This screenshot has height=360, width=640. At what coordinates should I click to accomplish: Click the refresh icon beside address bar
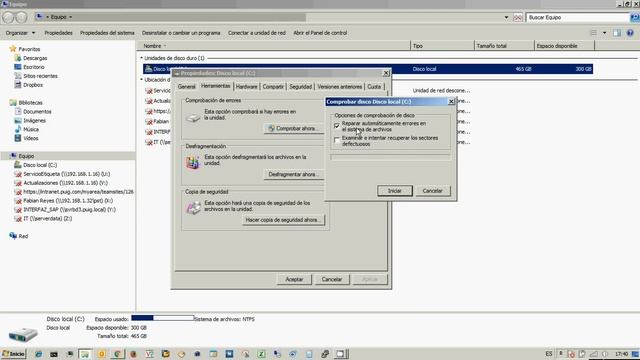click(518, 17)
